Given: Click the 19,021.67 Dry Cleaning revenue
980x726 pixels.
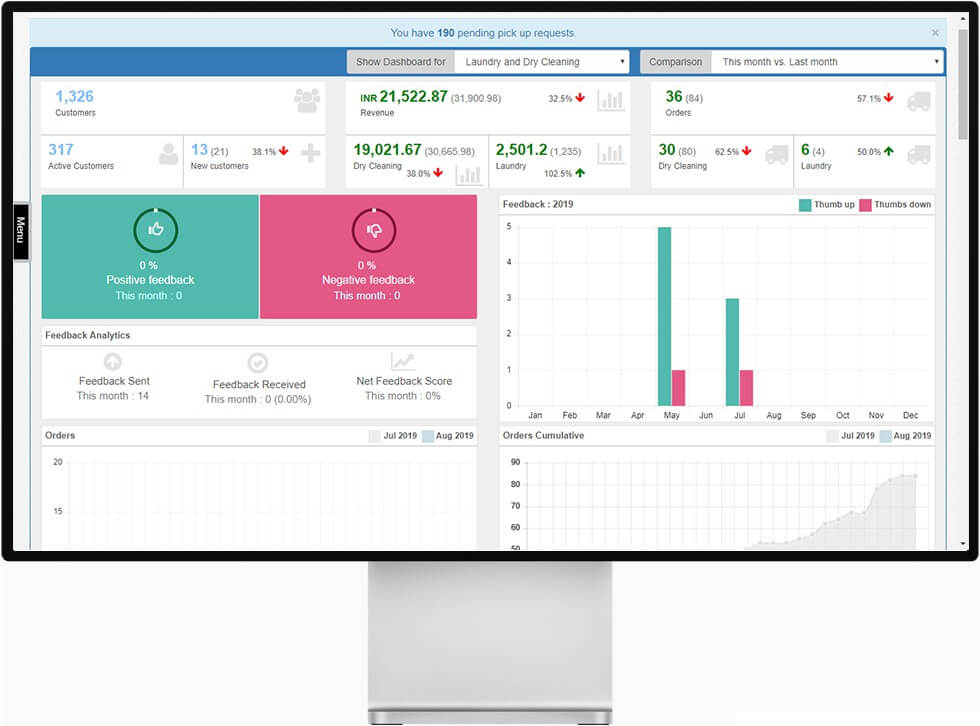Looking at the screenshot, I should tap(388, 150).
